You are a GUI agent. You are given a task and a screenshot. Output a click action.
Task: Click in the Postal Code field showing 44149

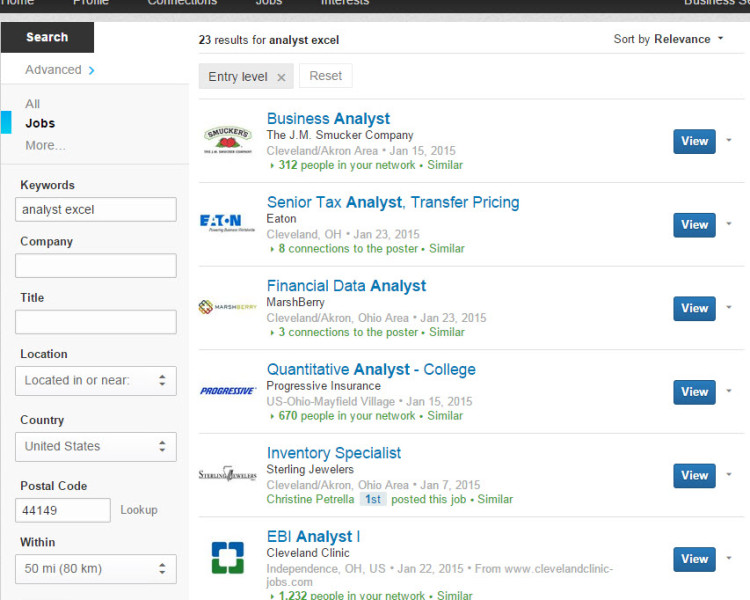[x=63, y=511]
